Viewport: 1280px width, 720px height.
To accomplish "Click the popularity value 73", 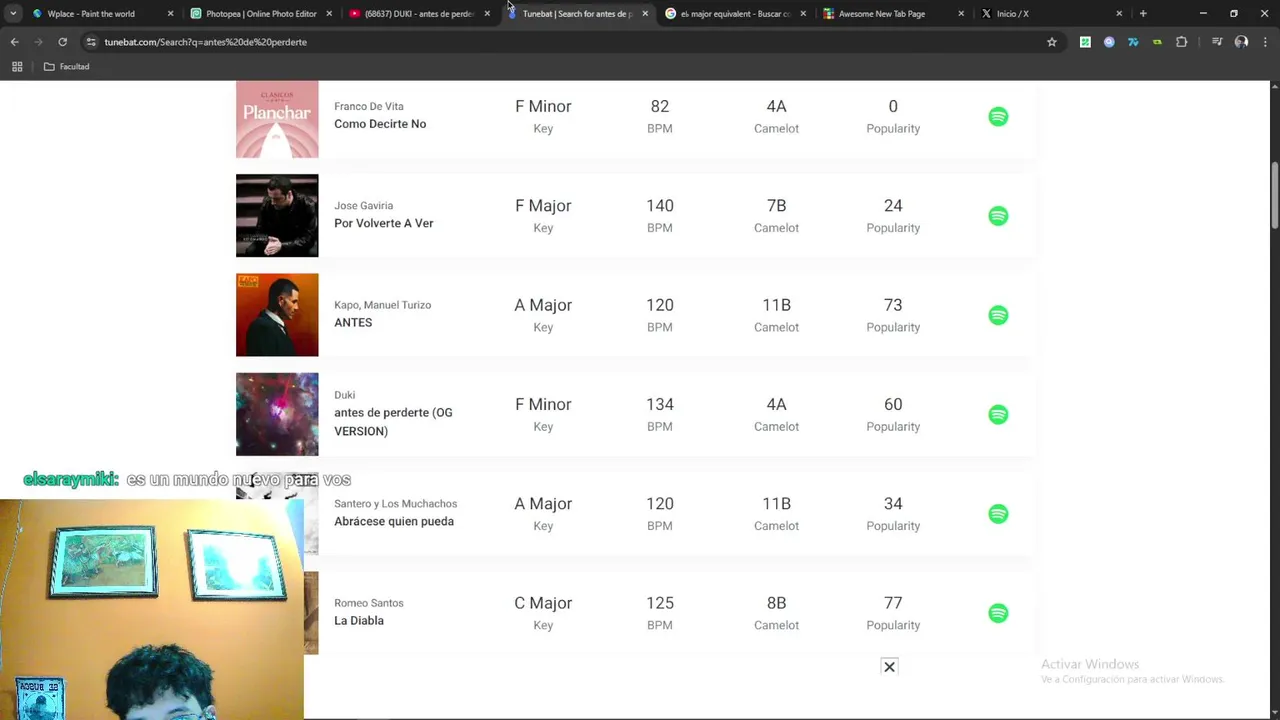I will tap(893, 305).
